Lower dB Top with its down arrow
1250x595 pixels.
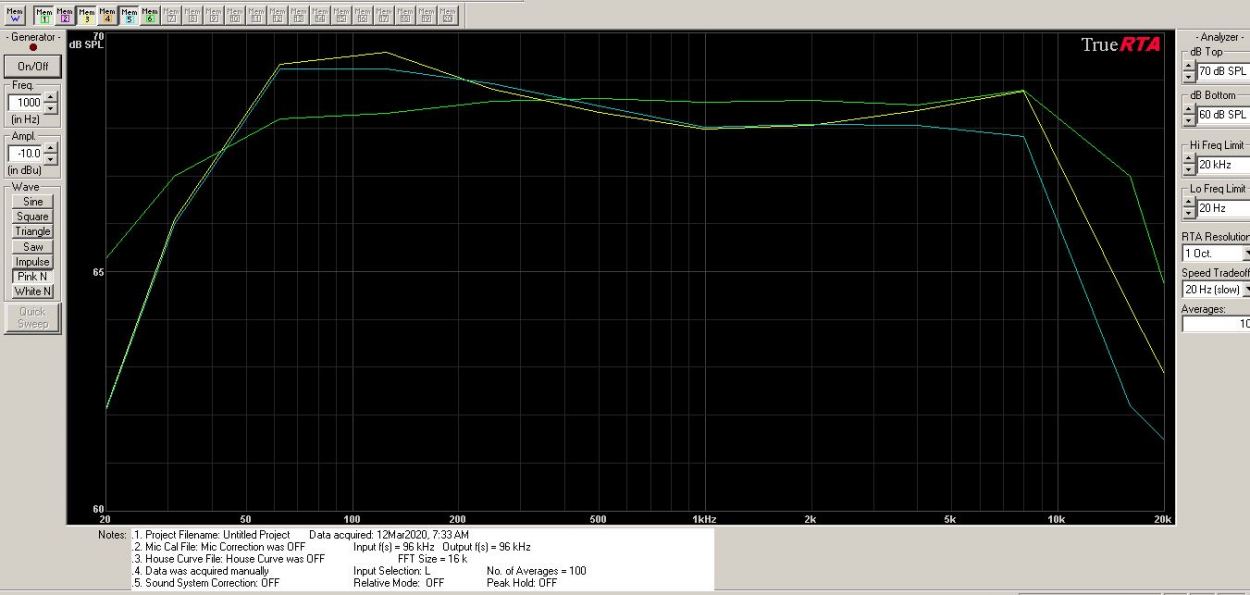[x=1189, y=77]
